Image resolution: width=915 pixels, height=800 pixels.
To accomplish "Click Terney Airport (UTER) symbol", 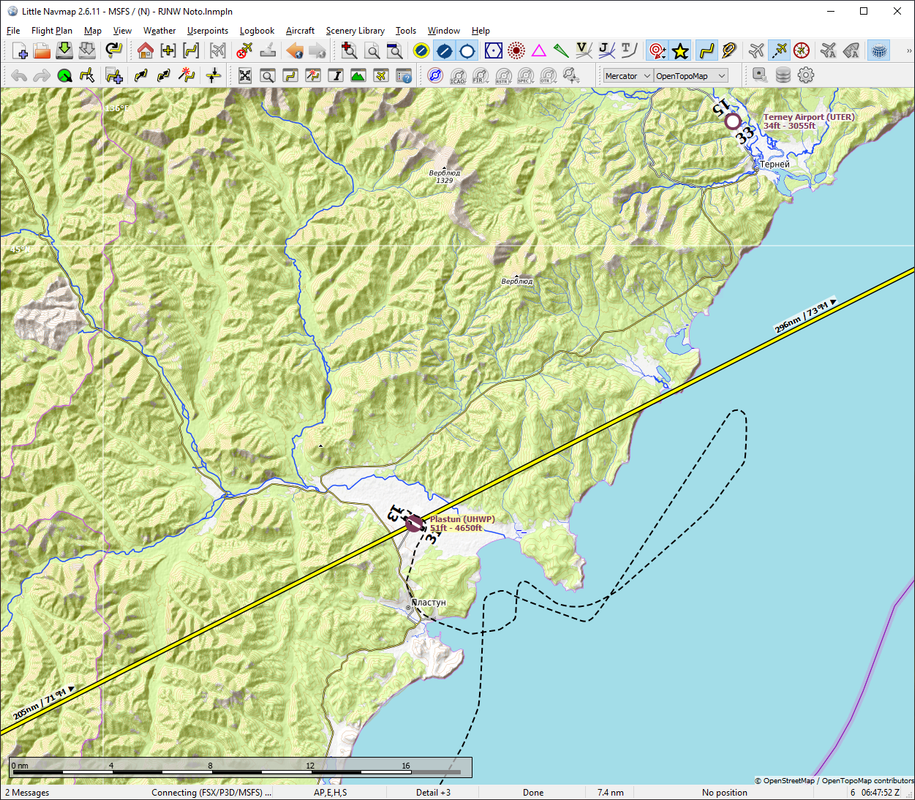I will coord(732,121).
